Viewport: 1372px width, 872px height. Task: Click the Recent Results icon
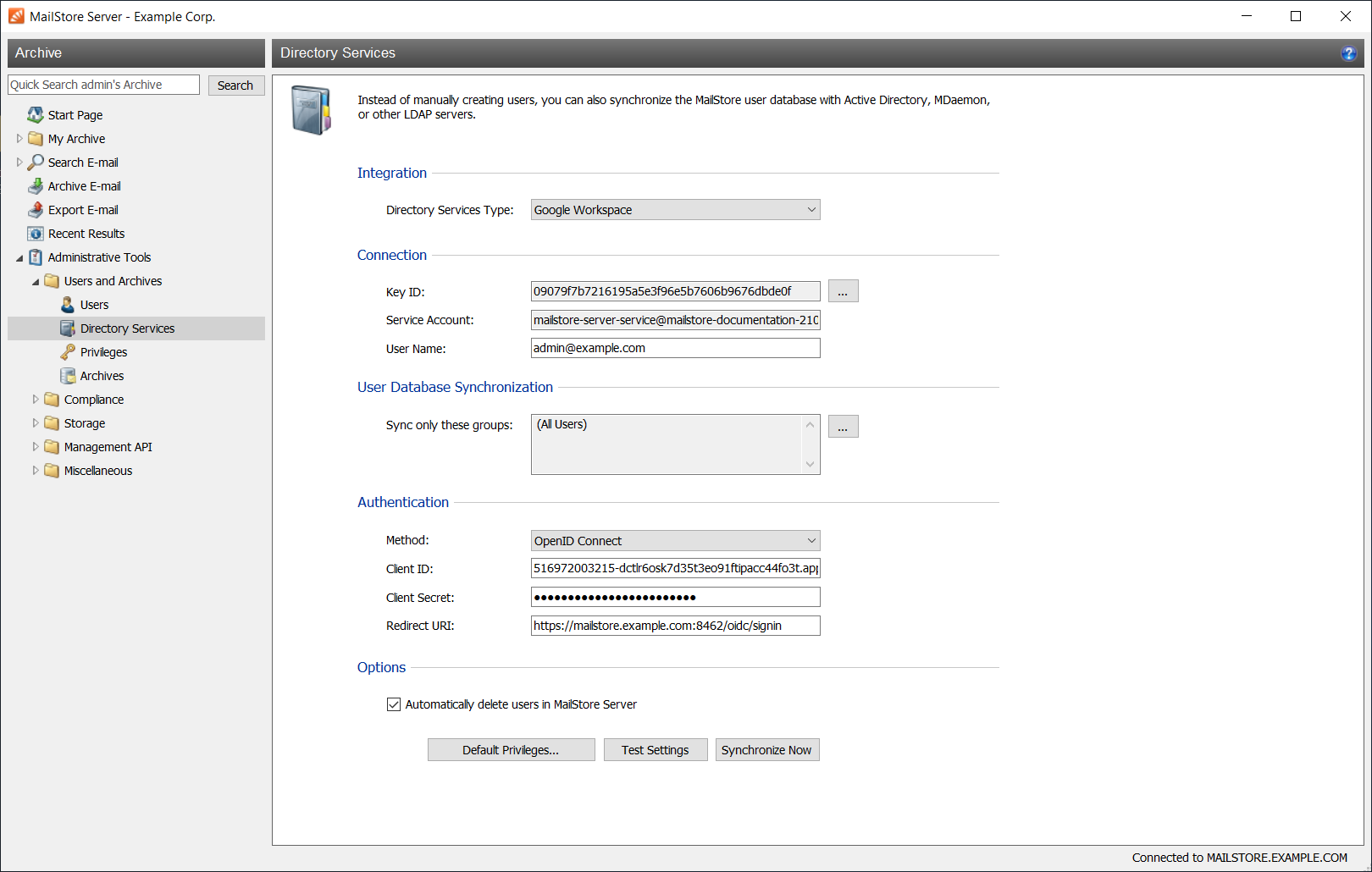point(36,234)
